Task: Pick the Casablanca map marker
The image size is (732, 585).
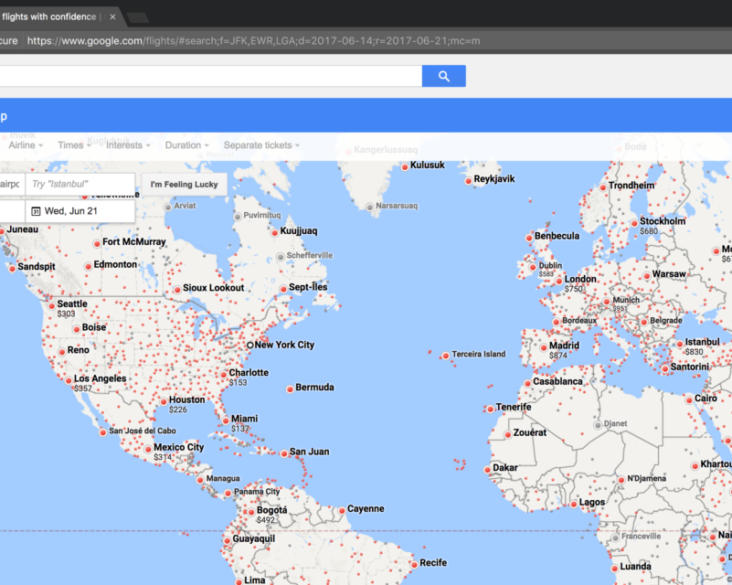Action: (528, 383)
